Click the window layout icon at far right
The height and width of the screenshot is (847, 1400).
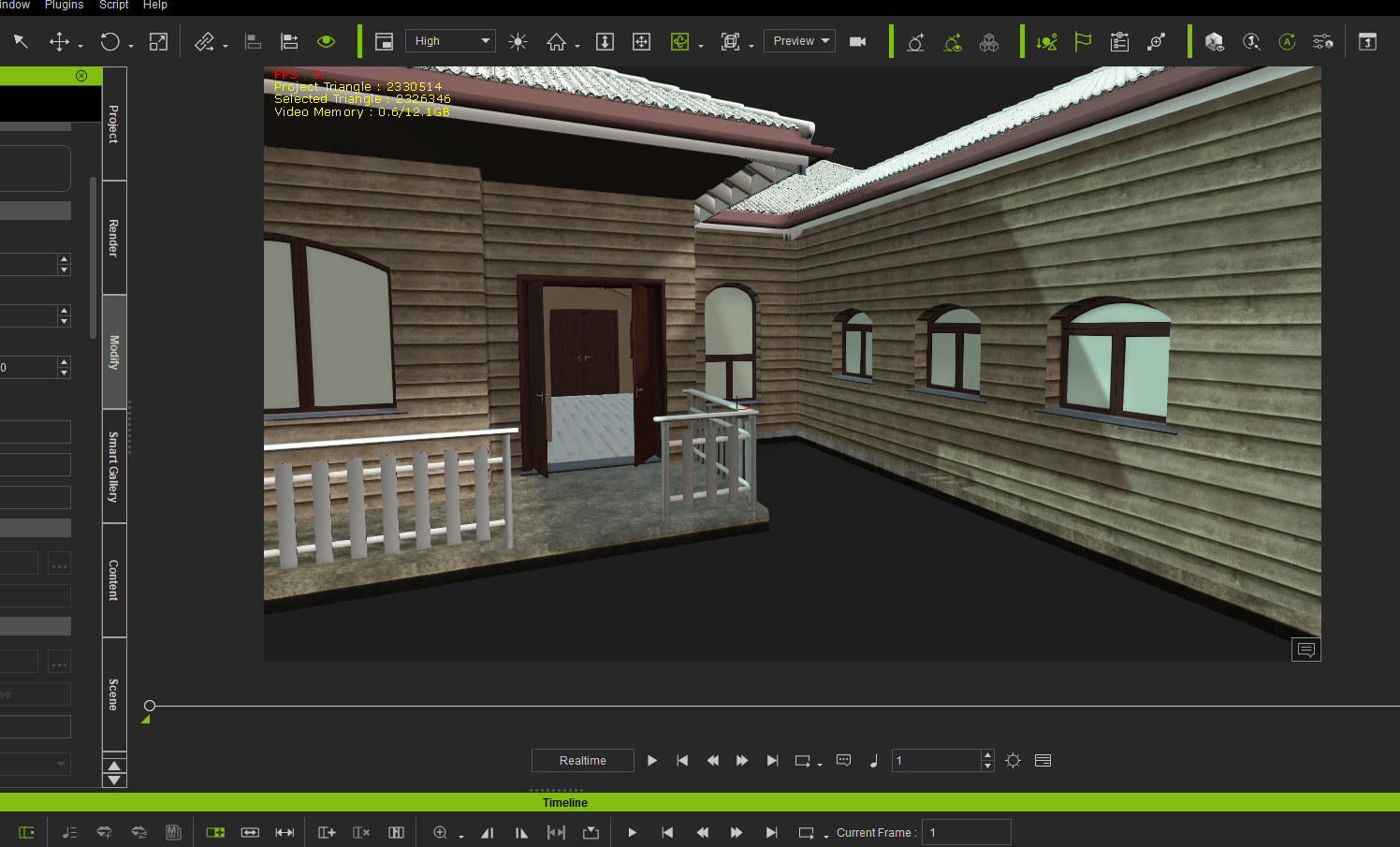[x=1367, y=41]
